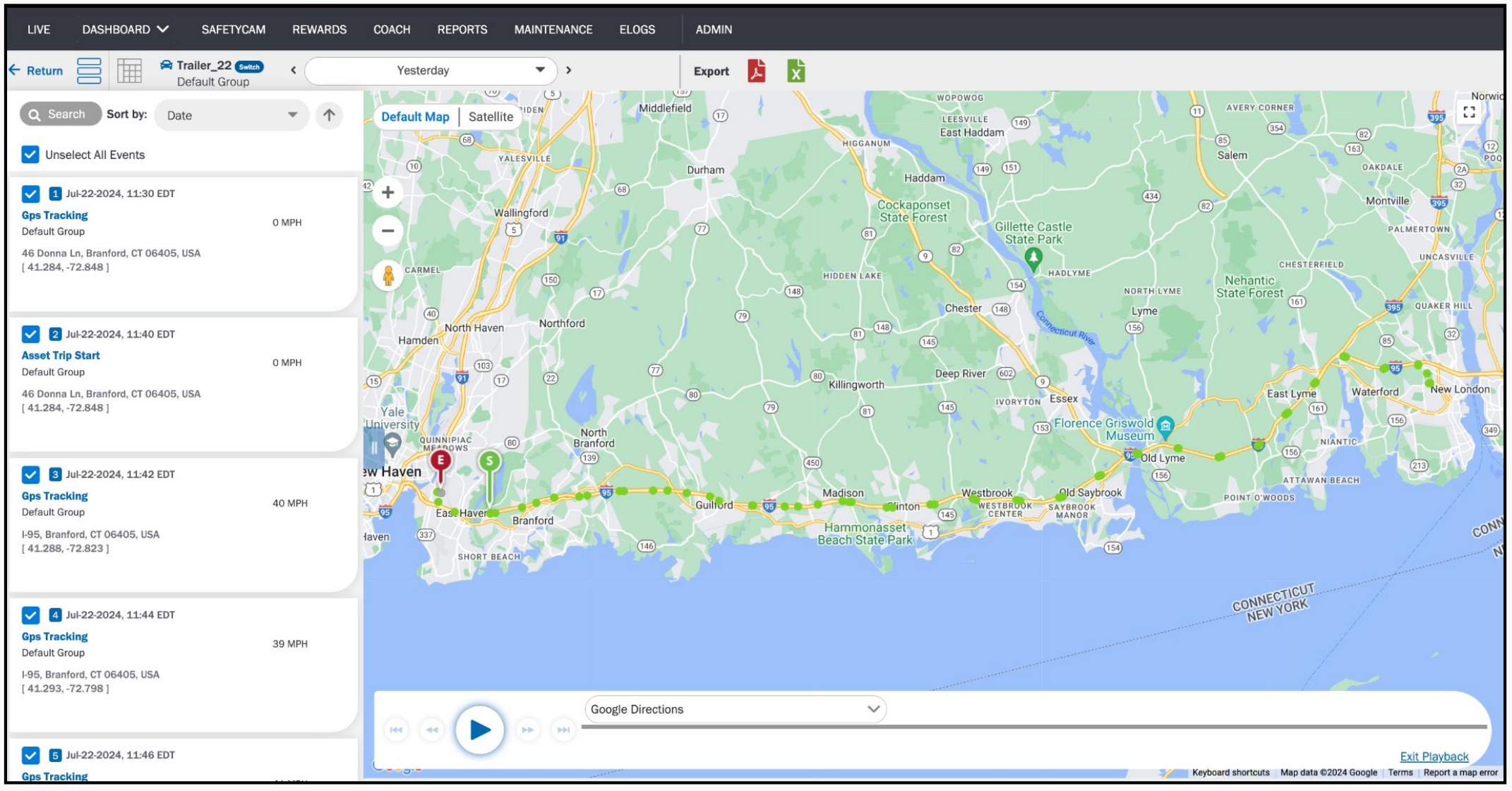Screen dimensions: 1512x791
Task: Open the Dashboard dropdown menu
Action: coord(126,29)
